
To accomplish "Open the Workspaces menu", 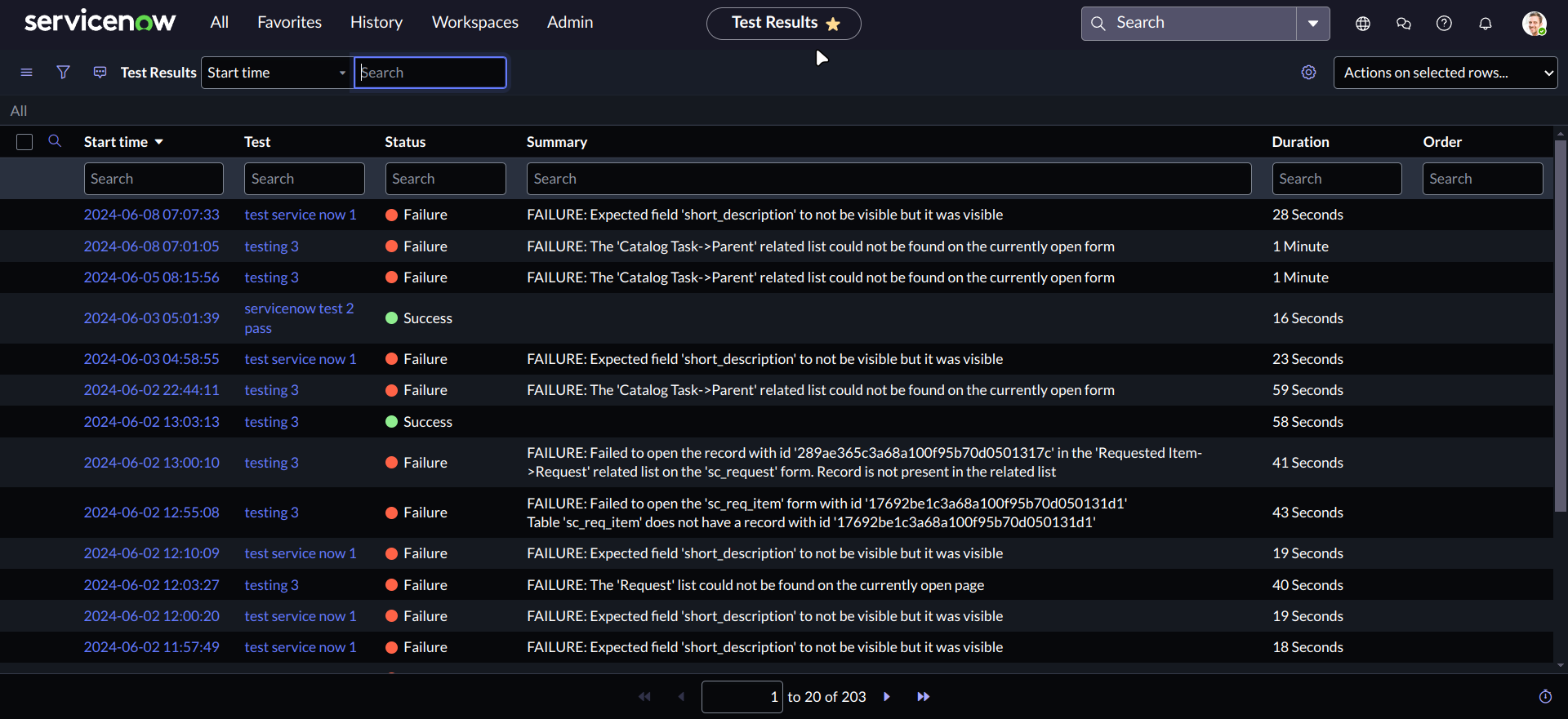I will 474,23.
